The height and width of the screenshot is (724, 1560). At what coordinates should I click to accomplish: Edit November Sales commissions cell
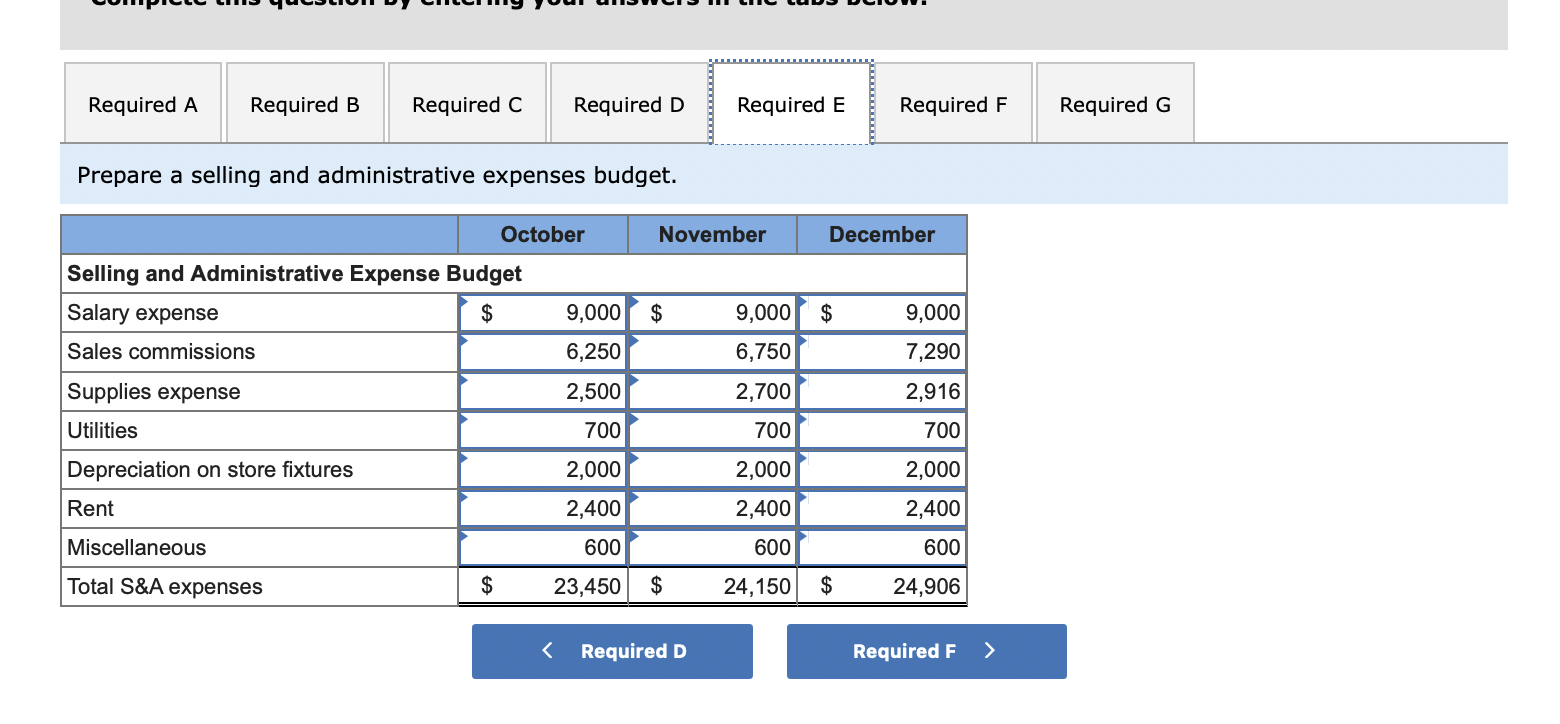pos(713,352)
